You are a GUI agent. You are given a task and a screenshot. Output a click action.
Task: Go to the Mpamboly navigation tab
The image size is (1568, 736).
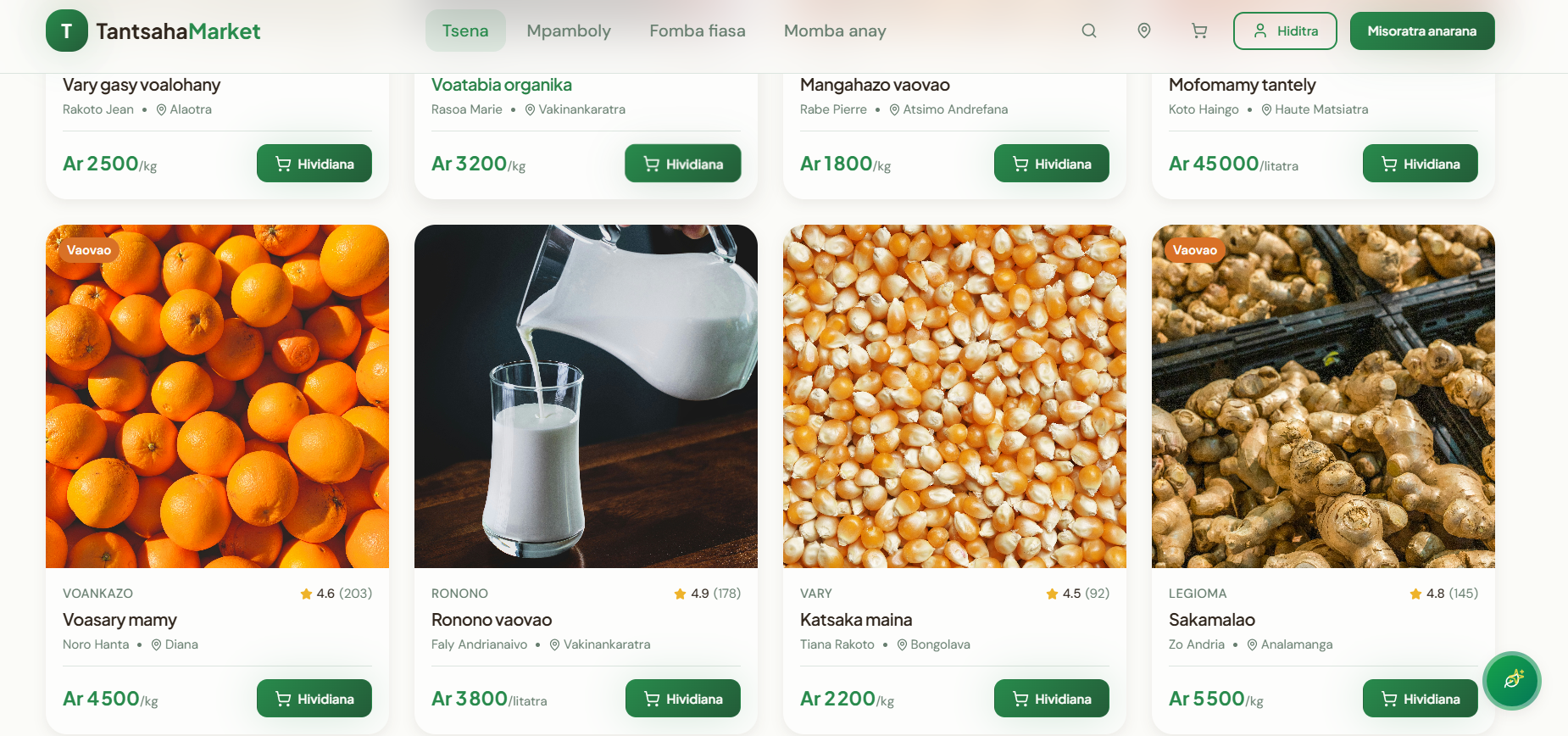pos(569,31)
